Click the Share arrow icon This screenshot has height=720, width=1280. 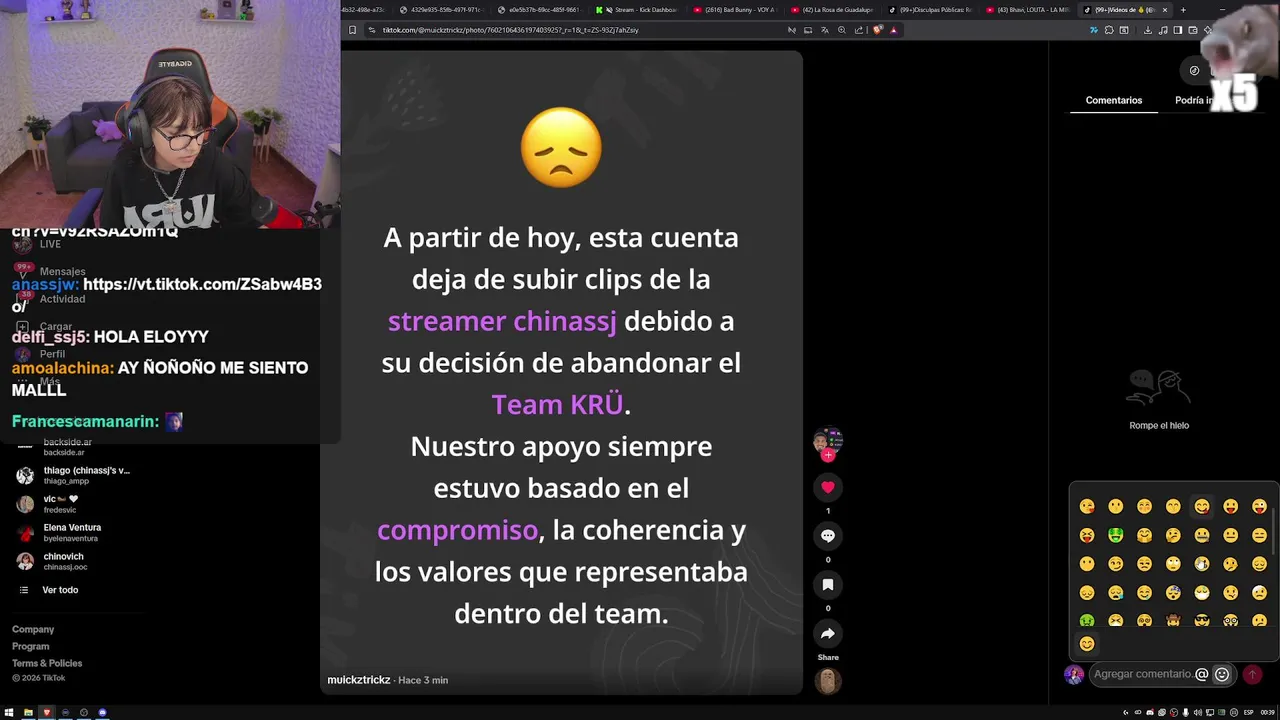[x=828, y=634]
